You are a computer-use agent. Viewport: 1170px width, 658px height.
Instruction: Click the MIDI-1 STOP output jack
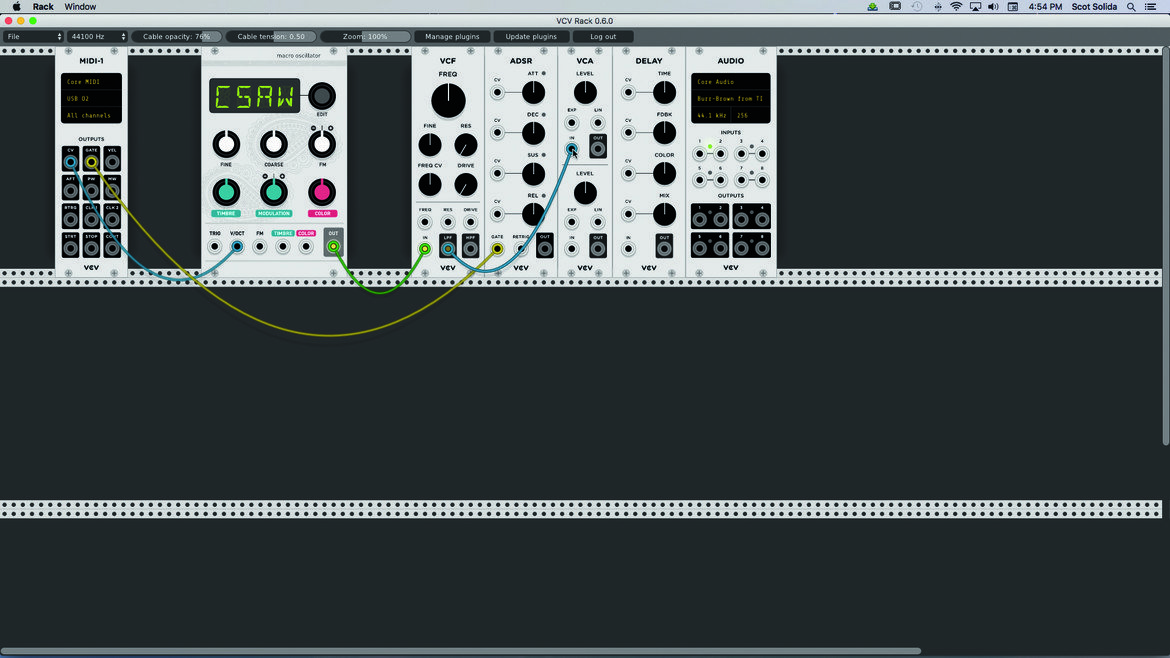[91, 247]
